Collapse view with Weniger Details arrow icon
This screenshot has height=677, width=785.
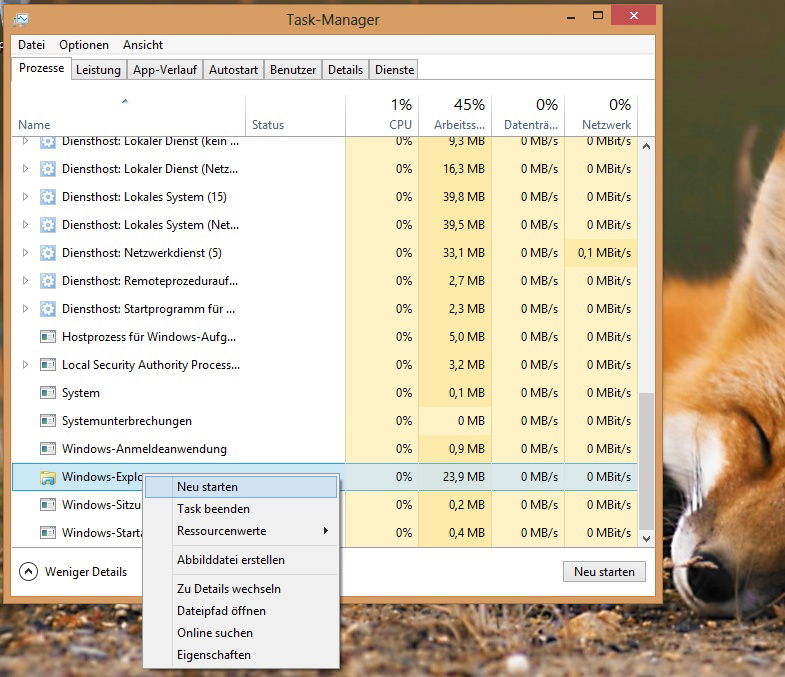28,571
